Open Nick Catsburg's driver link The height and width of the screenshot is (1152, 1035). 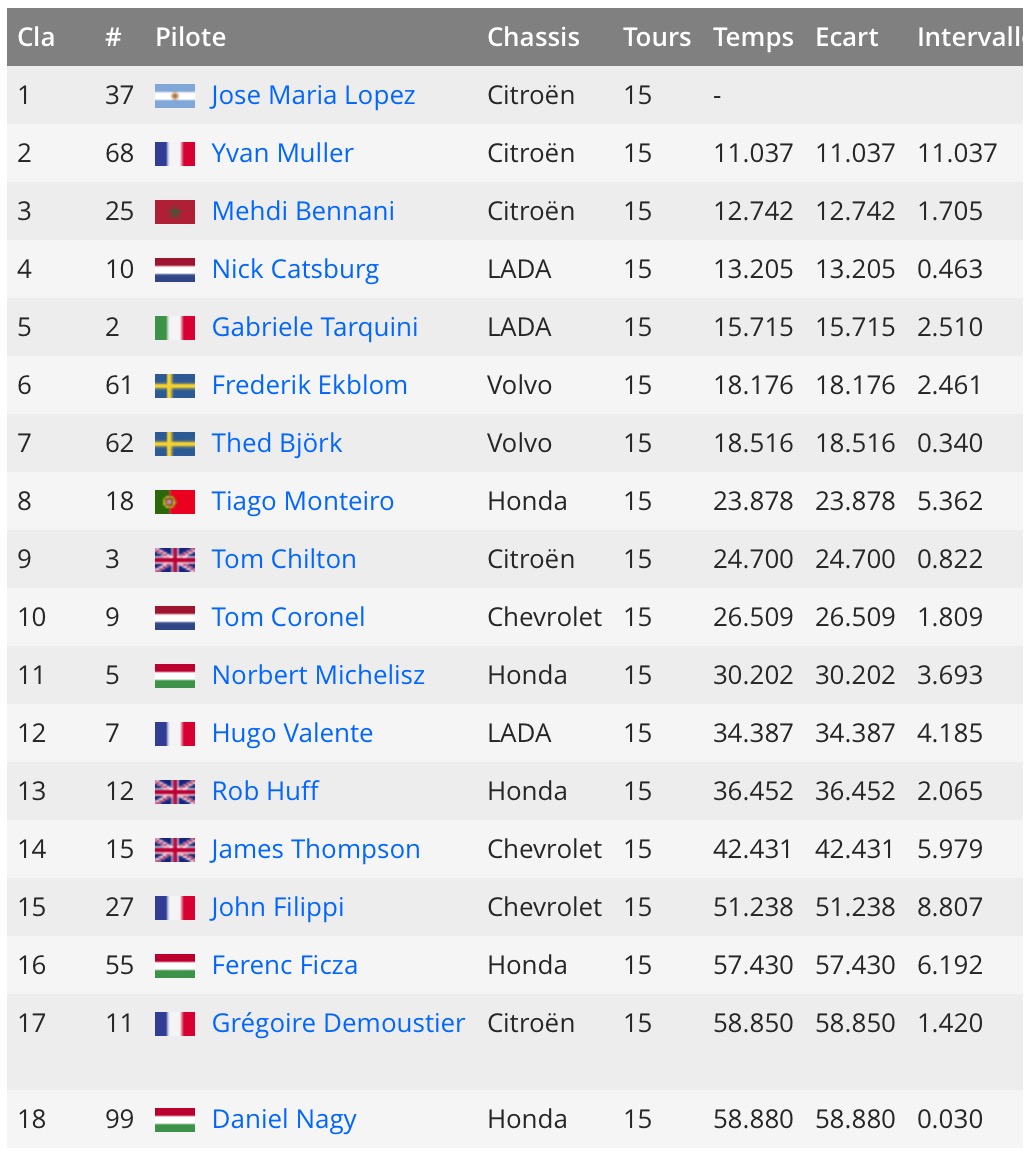point(295,270)
